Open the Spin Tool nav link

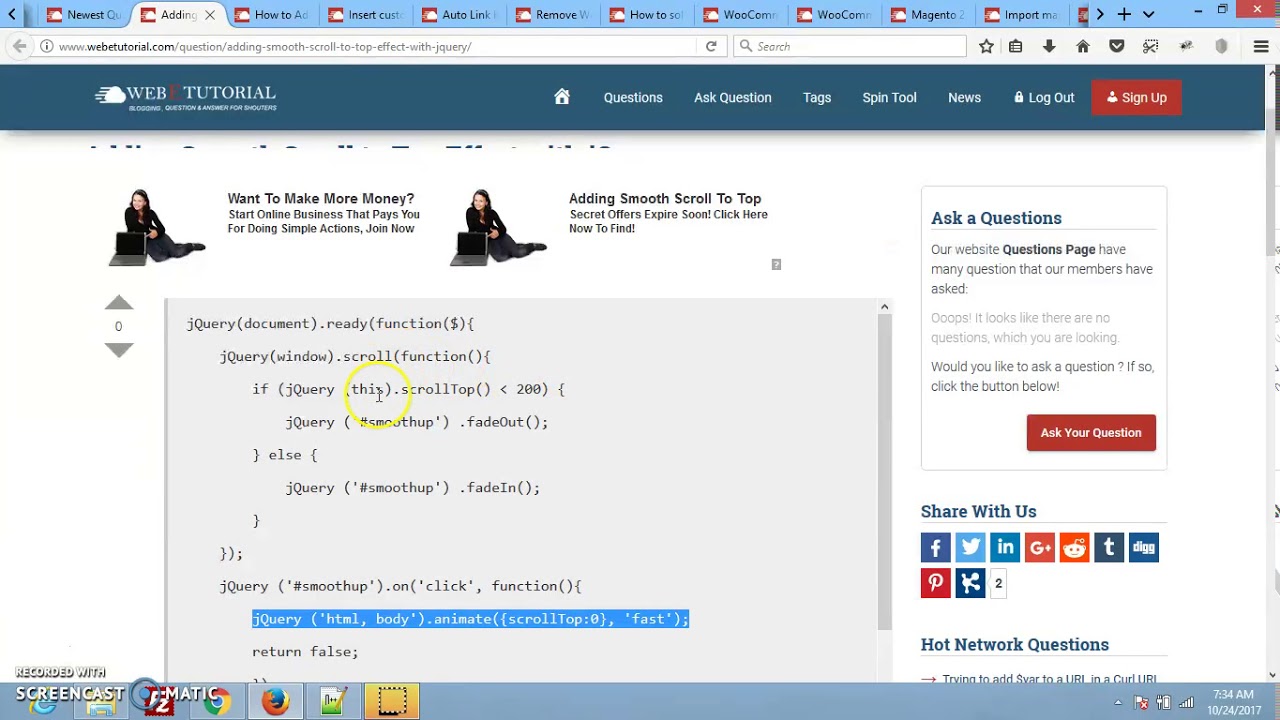pyautogui.click(x=889, y=97)
